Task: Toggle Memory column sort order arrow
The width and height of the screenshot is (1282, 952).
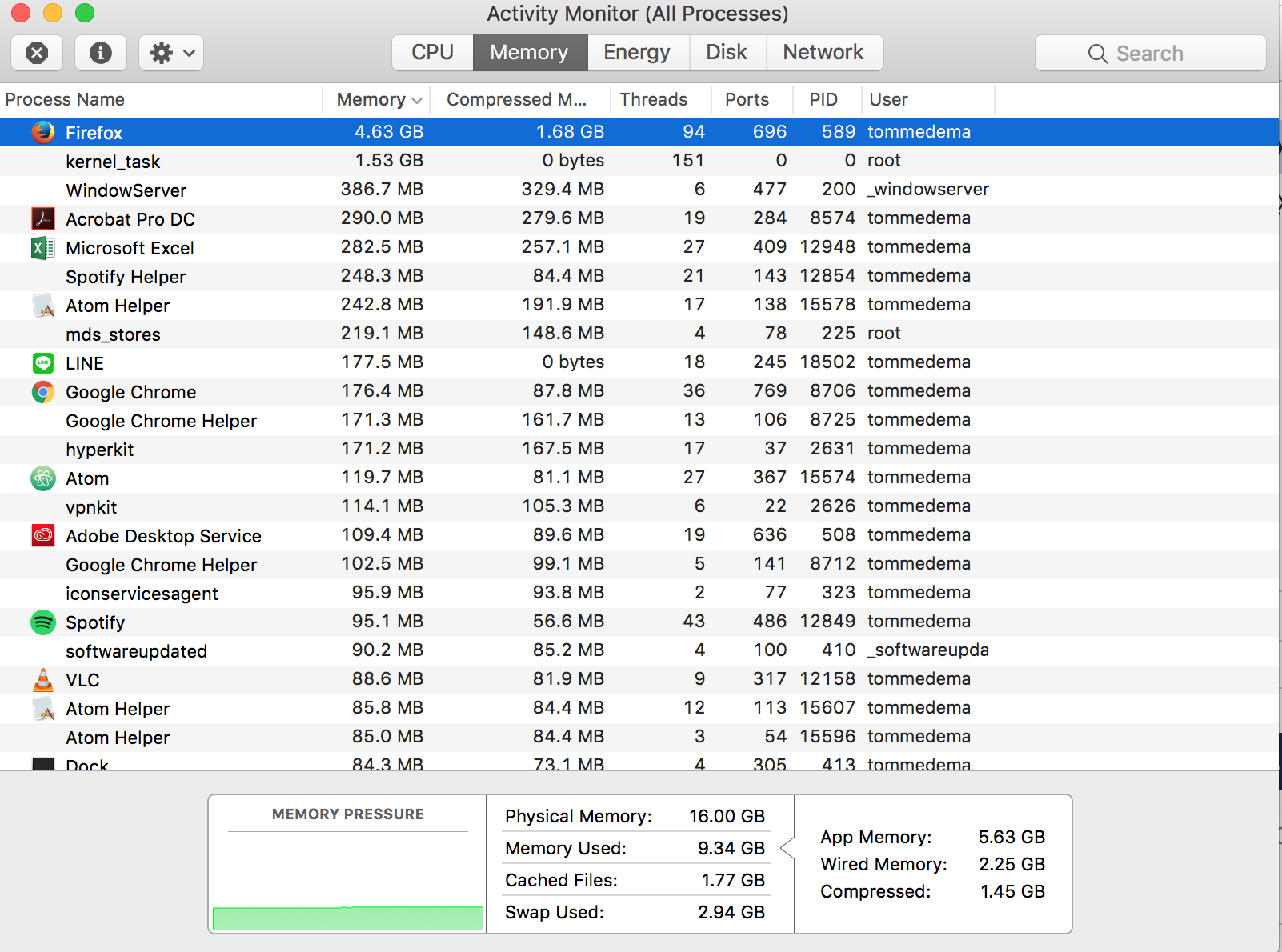Action: pyautogui.click(x=417, y=100)
